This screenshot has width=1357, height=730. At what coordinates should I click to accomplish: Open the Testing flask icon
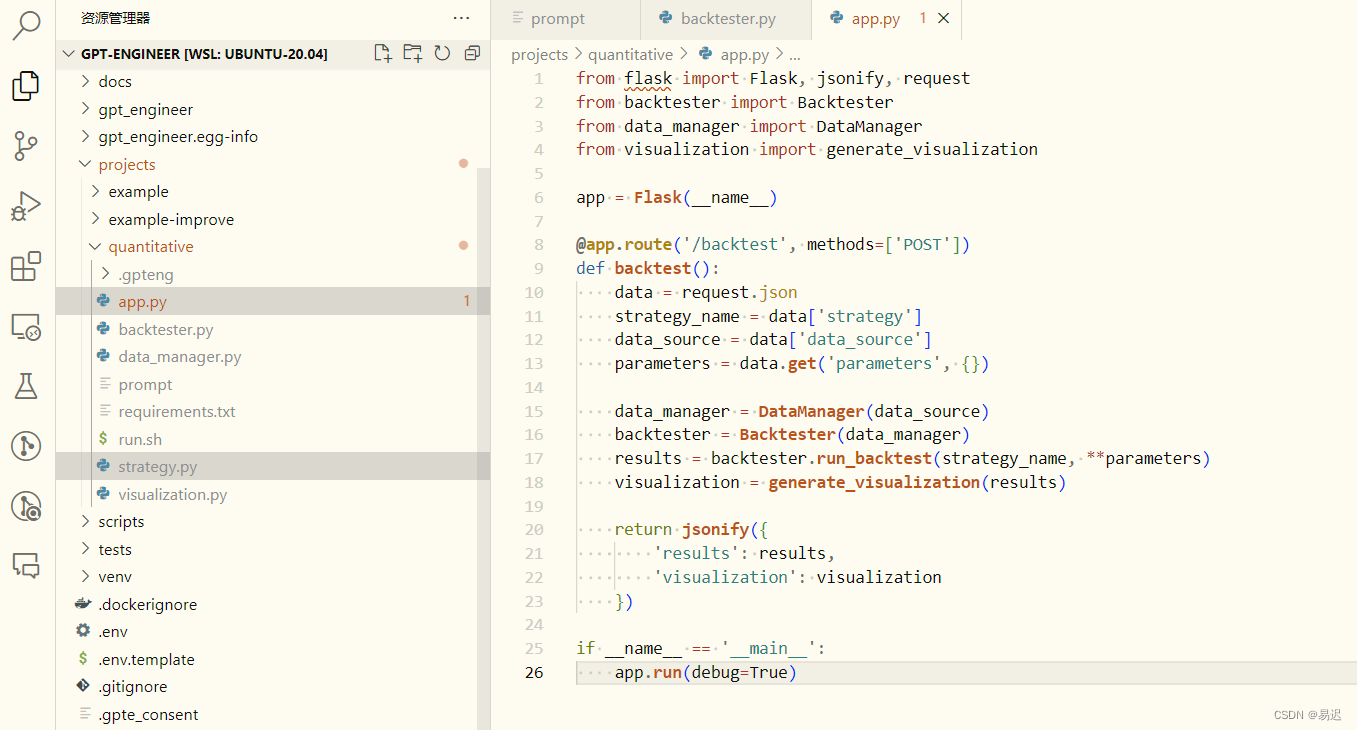26,386
